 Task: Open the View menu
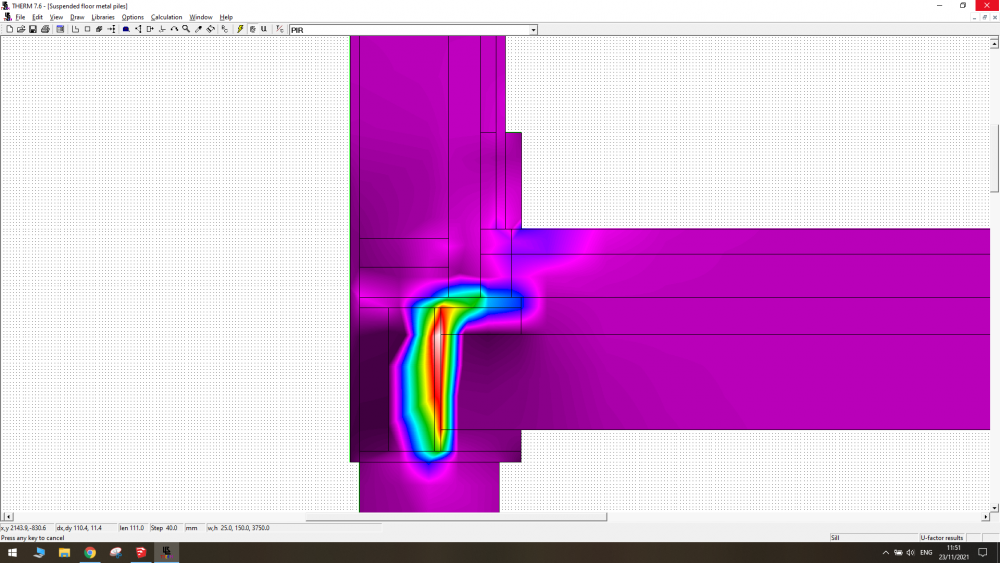(56, 17)
